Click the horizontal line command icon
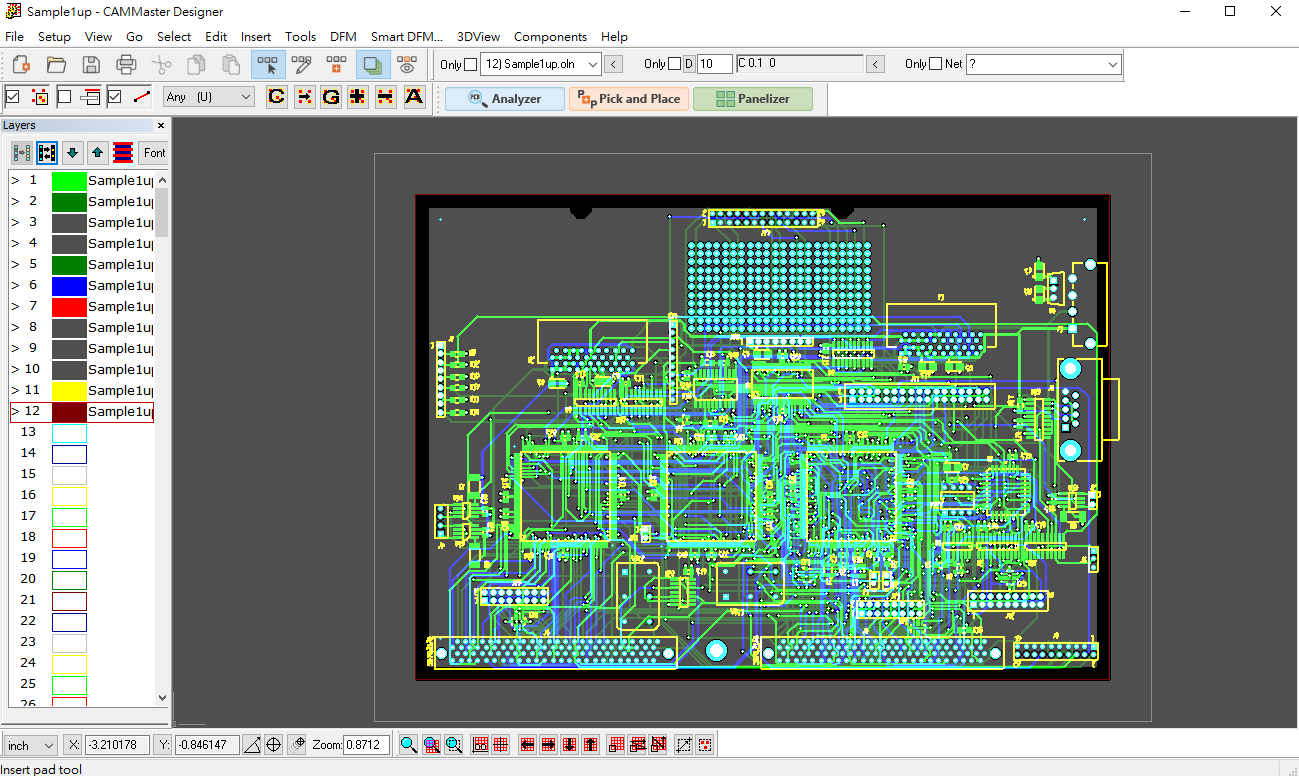The image size is (1299, 776). tap(385, 97)
